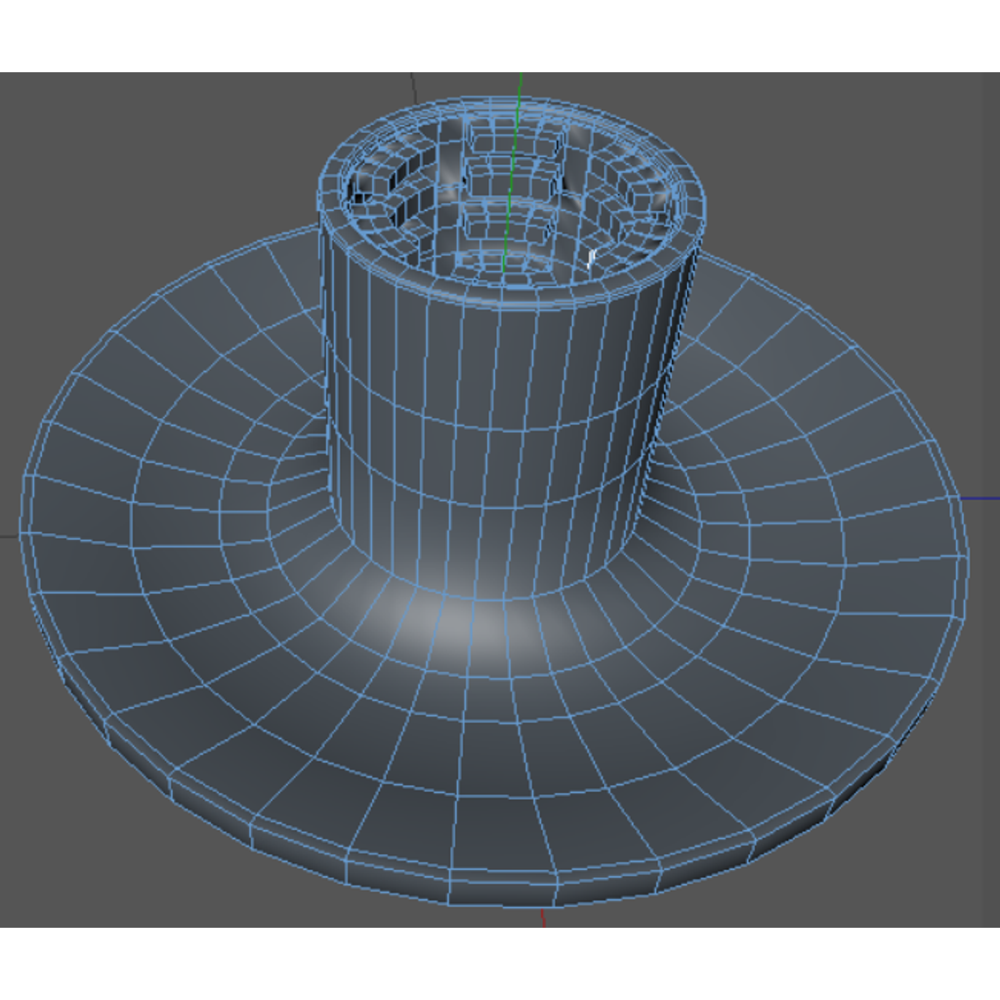Click the faint gray axis line left of disk
Image resolution: width=1000 pixels, height=1000 pixels.
coord(9,536)
